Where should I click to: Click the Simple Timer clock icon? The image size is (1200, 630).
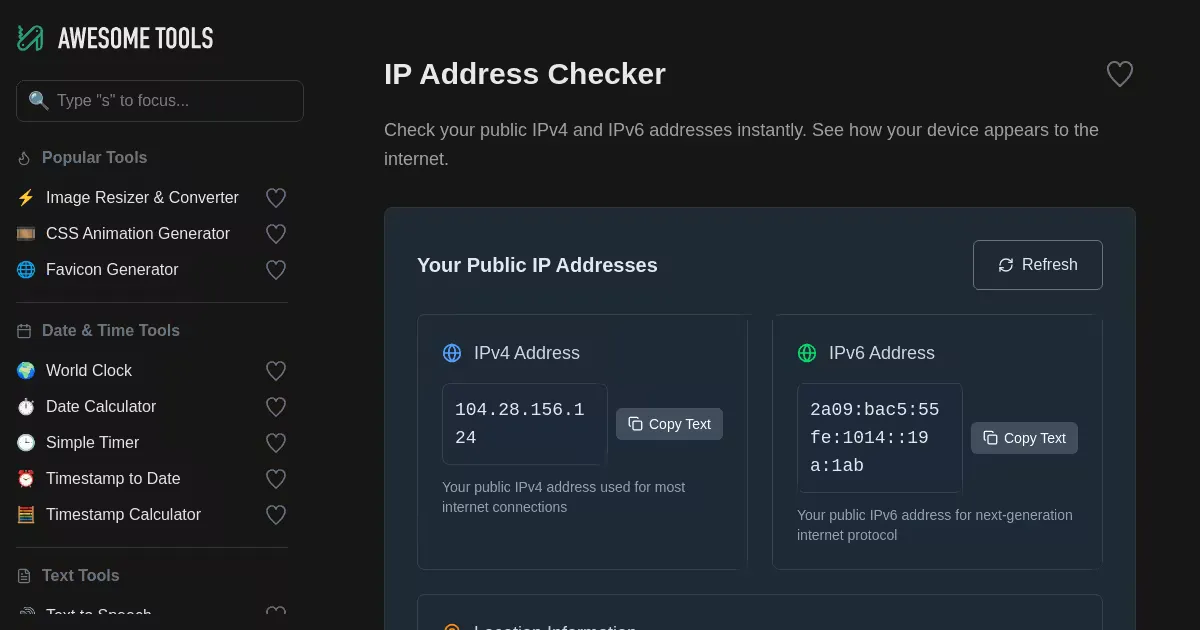26,443
